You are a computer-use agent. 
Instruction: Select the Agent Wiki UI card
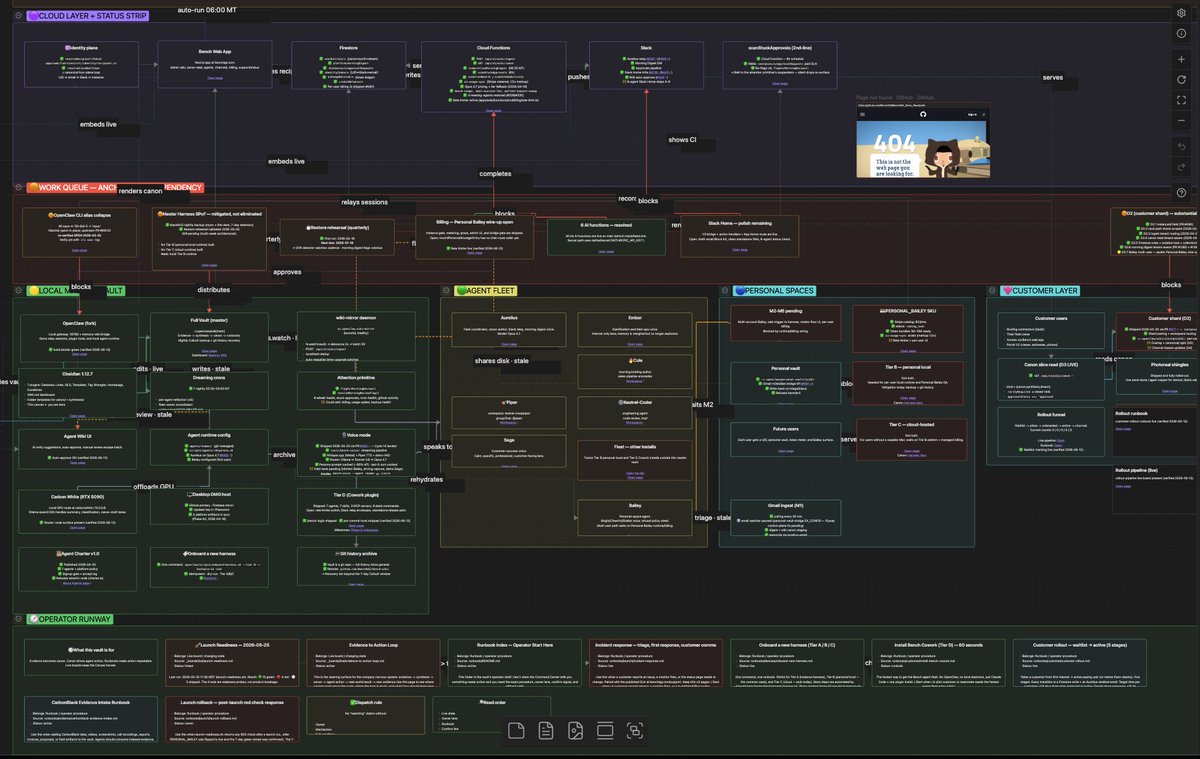click(x=77, y=450)
